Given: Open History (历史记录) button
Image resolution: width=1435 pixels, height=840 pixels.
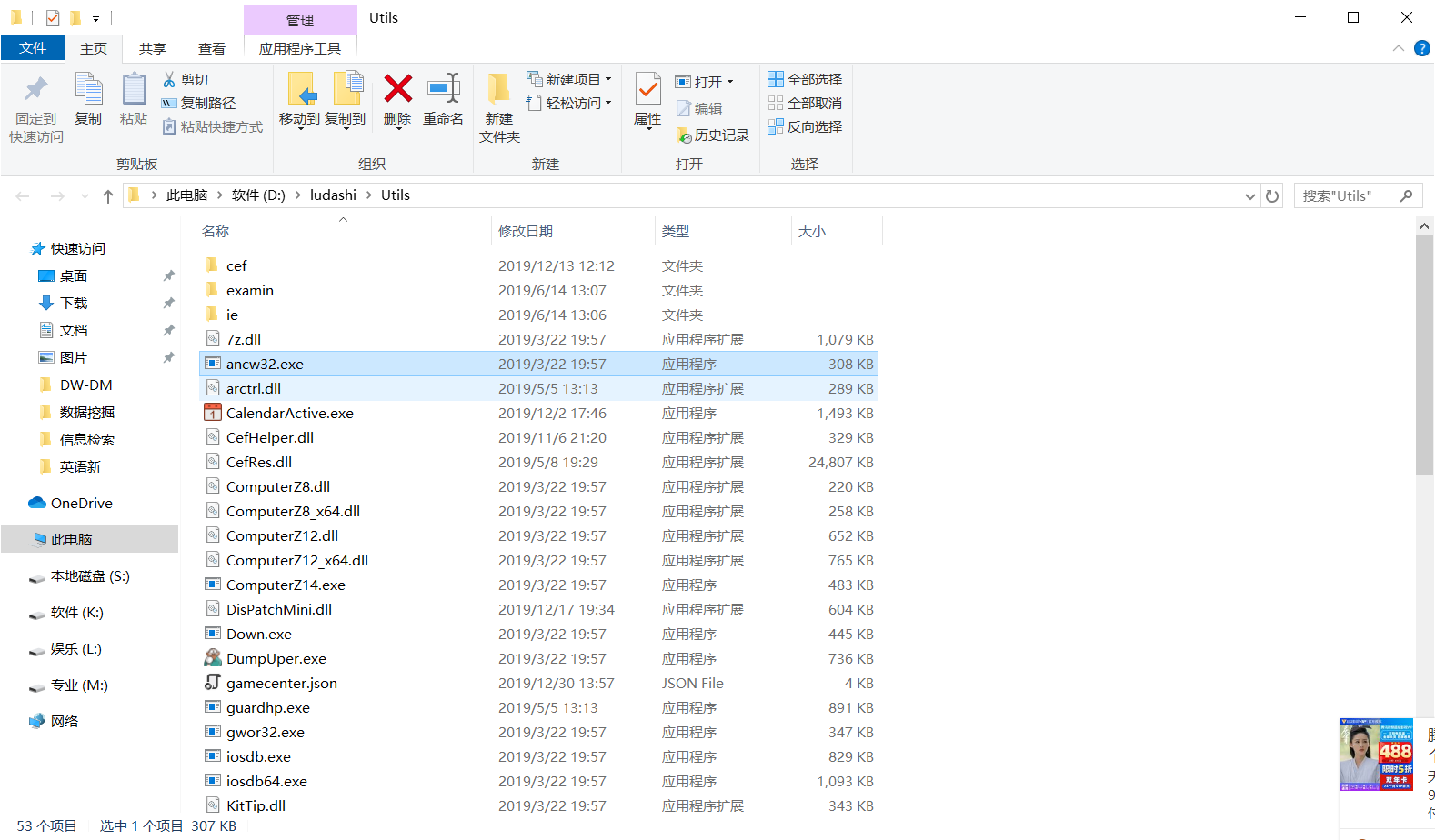Looking at the screenshot, I should click(x=713, y=135).
